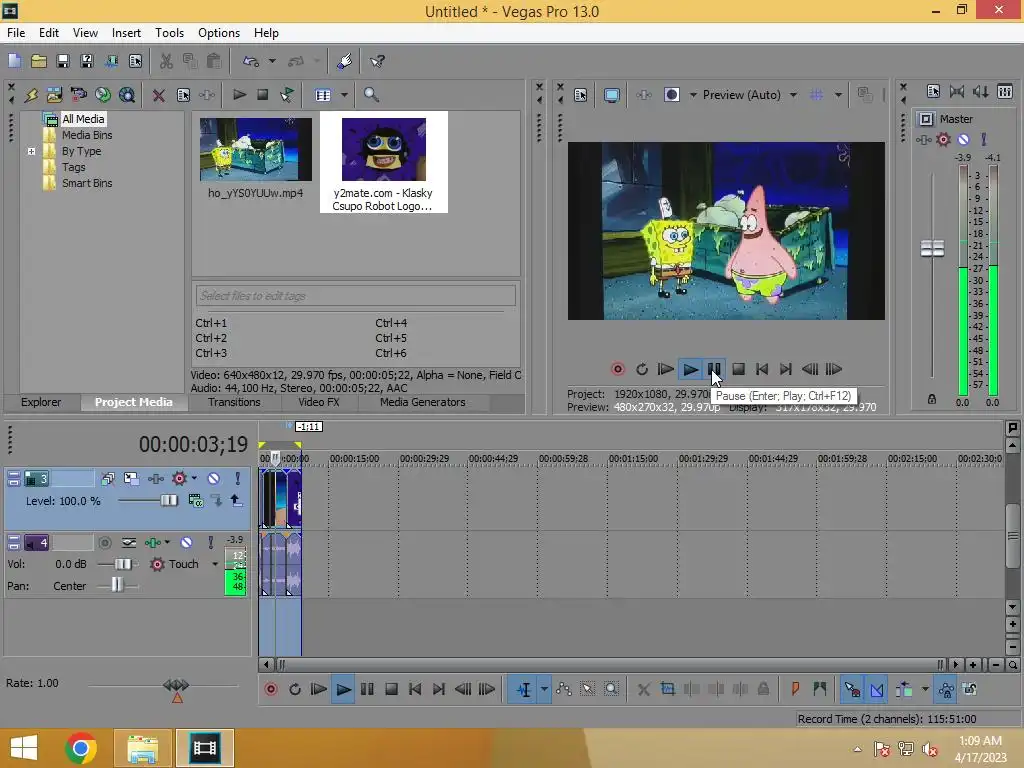Click the audio track Vol slider handle
The height and width of the screenshot is (768, 1024).
(123, 564)
